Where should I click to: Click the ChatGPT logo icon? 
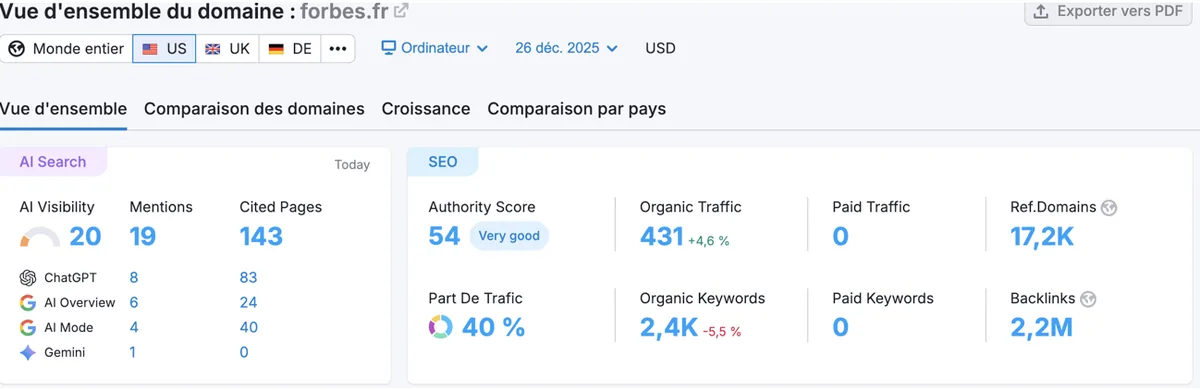click(x=28, y=278)
